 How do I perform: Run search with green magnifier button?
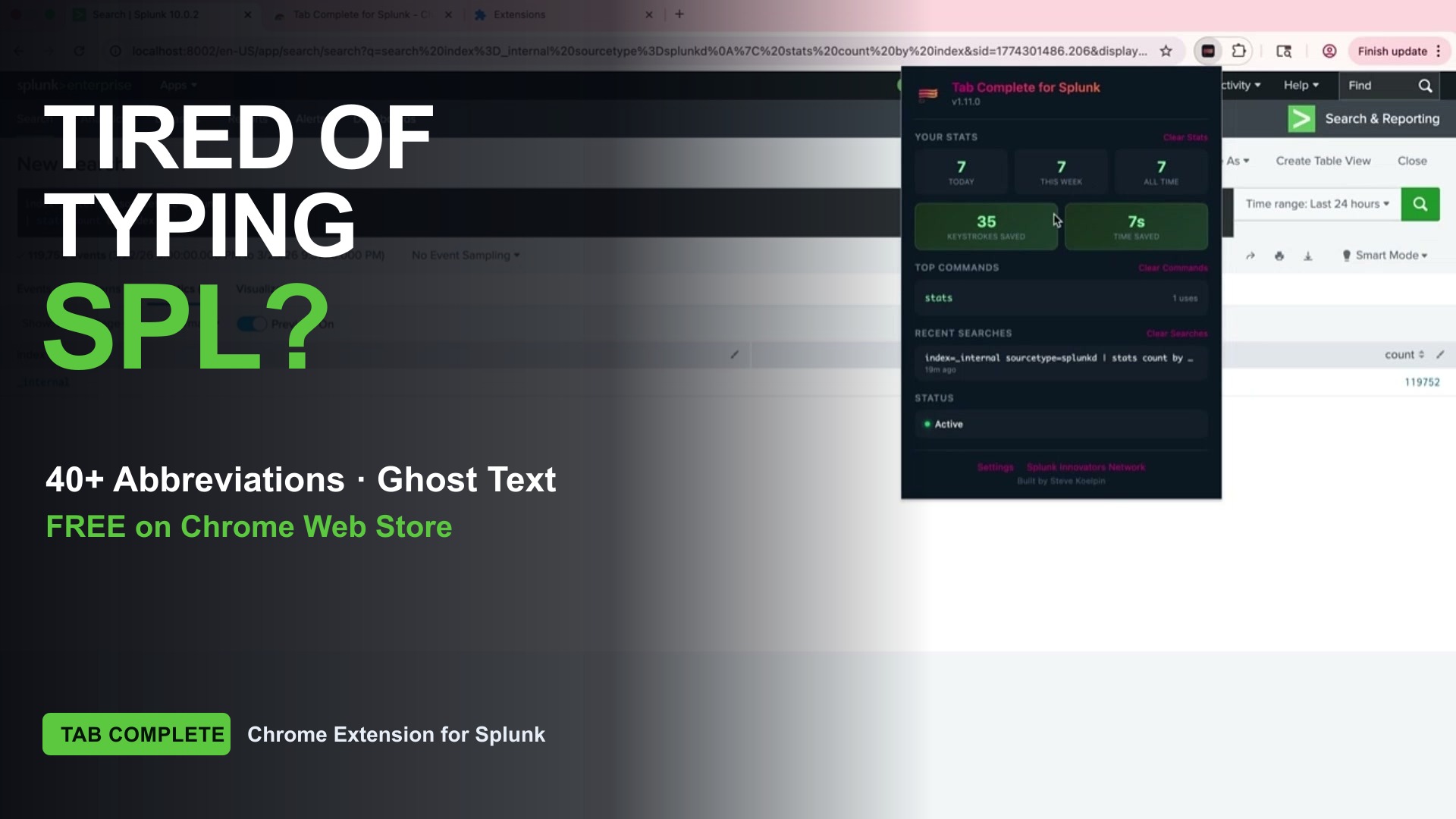point(1420,204)
